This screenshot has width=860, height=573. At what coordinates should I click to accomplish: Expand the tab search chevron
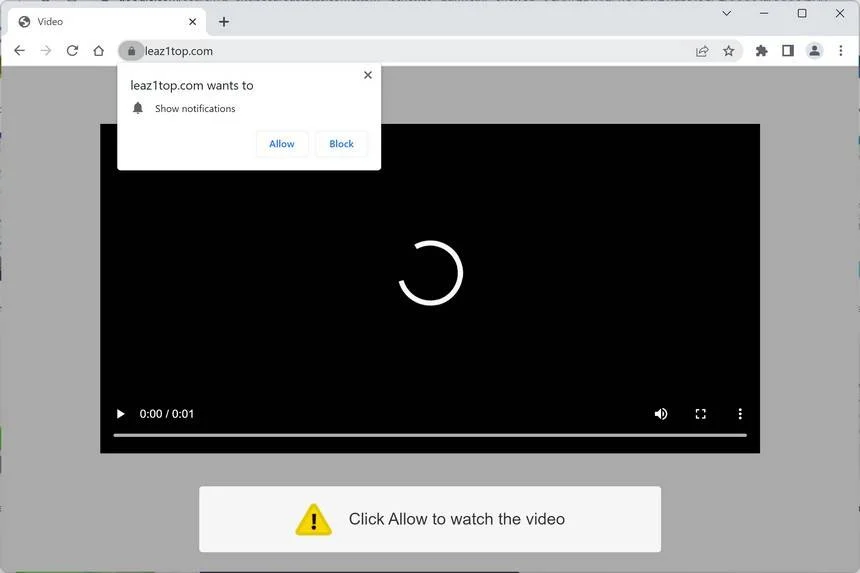727,13
